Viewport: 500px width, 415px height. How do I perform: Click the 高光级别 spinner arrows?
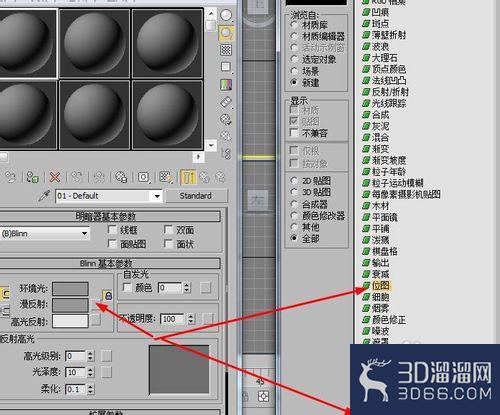coord(91,356)
